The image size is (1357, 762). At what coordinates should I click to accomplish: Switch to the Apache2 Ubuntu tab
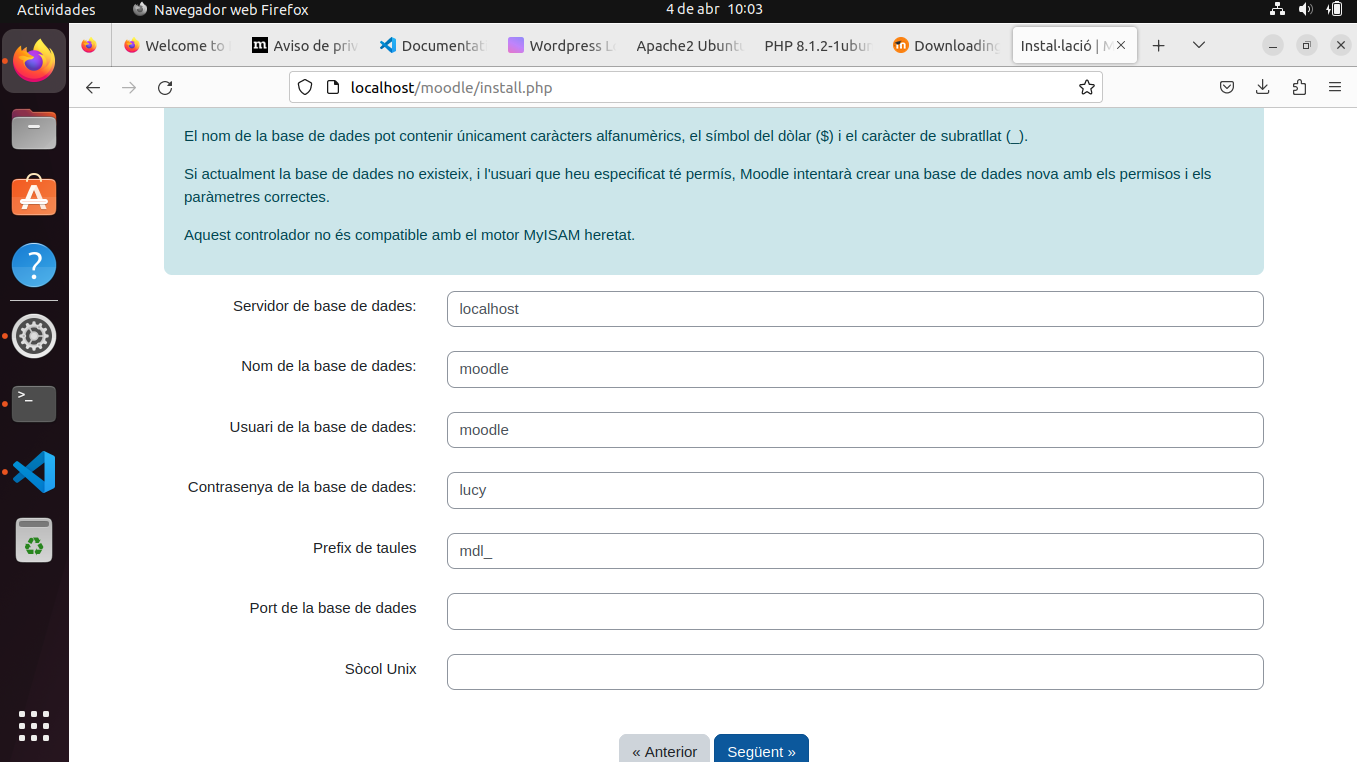pos(688,45)
